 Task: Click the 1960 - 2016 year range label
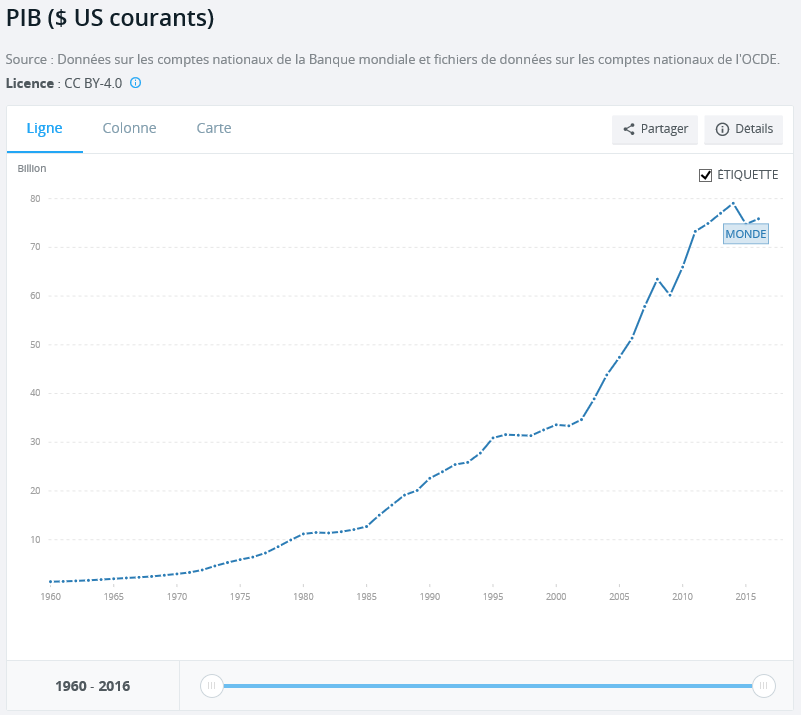[x=92, y=686]
